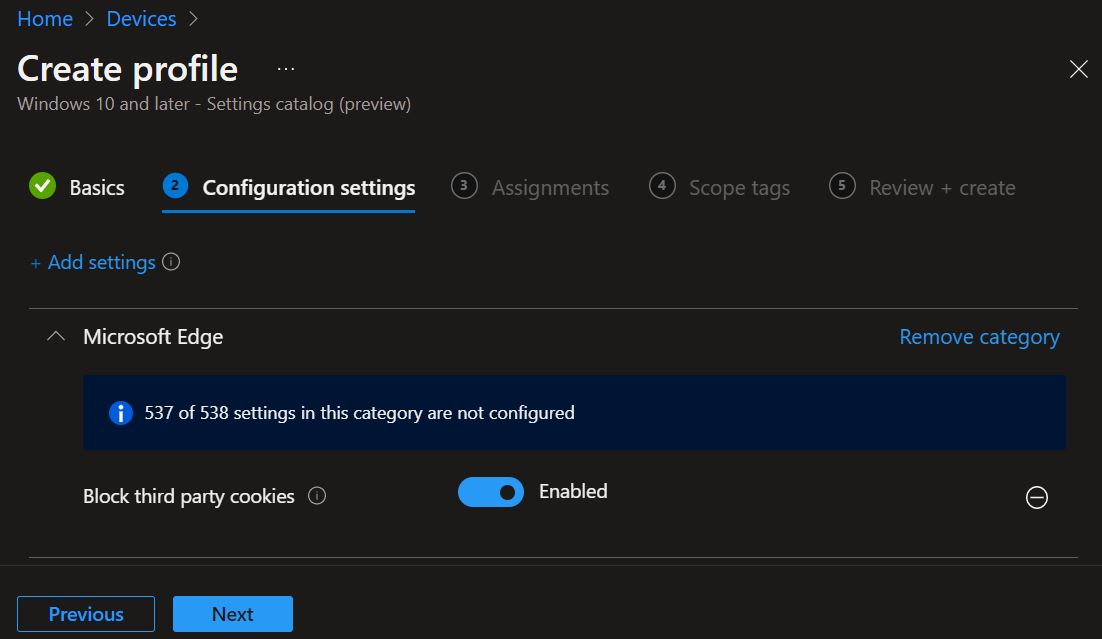Remove the Microsoft Edge category

979,336
